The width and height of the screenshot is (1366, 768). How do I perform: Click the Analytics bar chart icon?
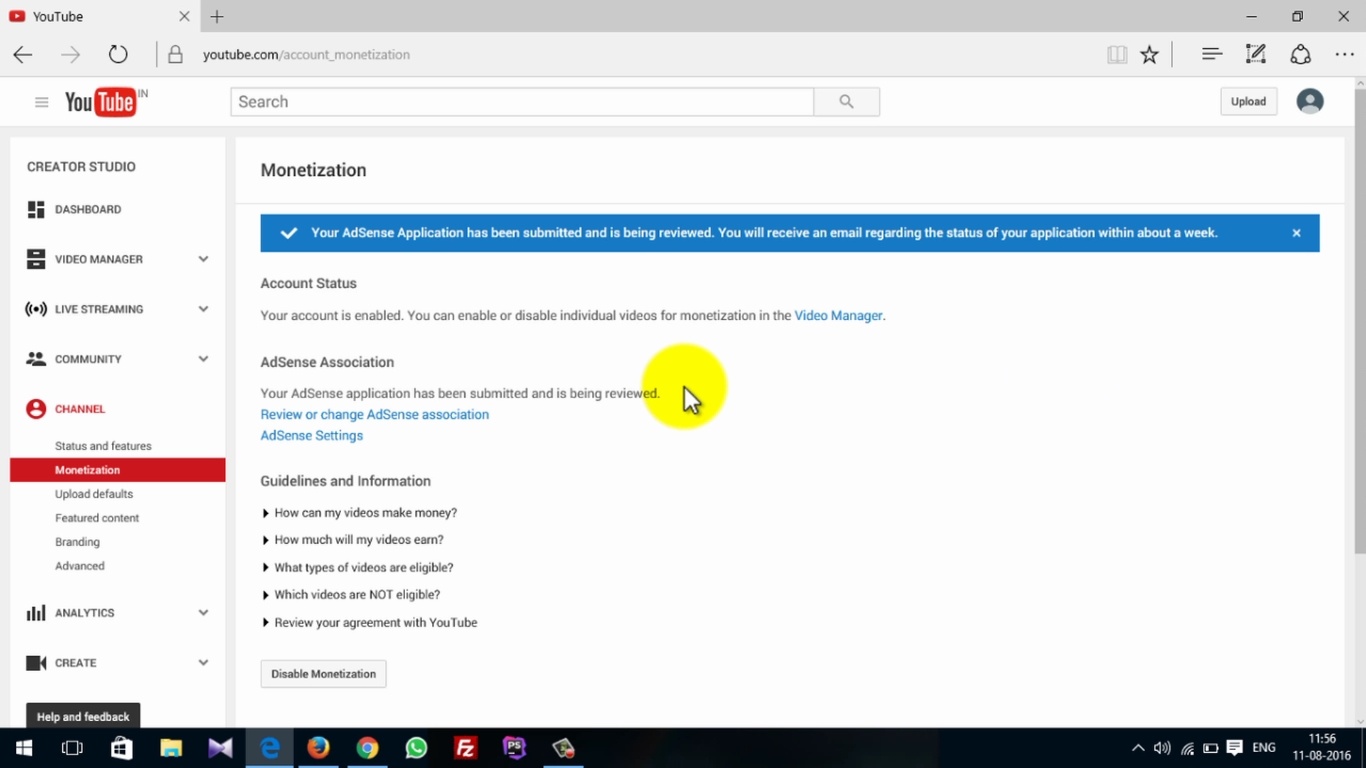36,613
